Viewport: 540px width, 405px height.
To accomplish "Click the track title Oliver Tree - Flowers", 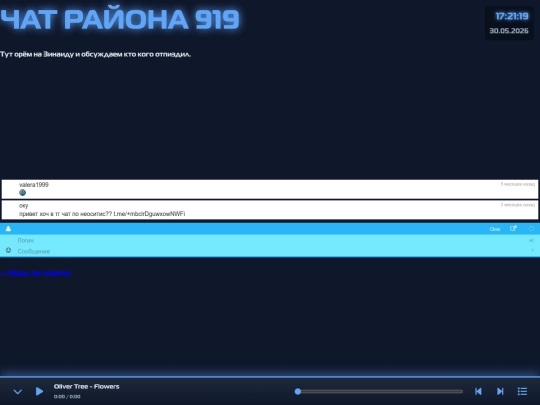I will 86,386.
